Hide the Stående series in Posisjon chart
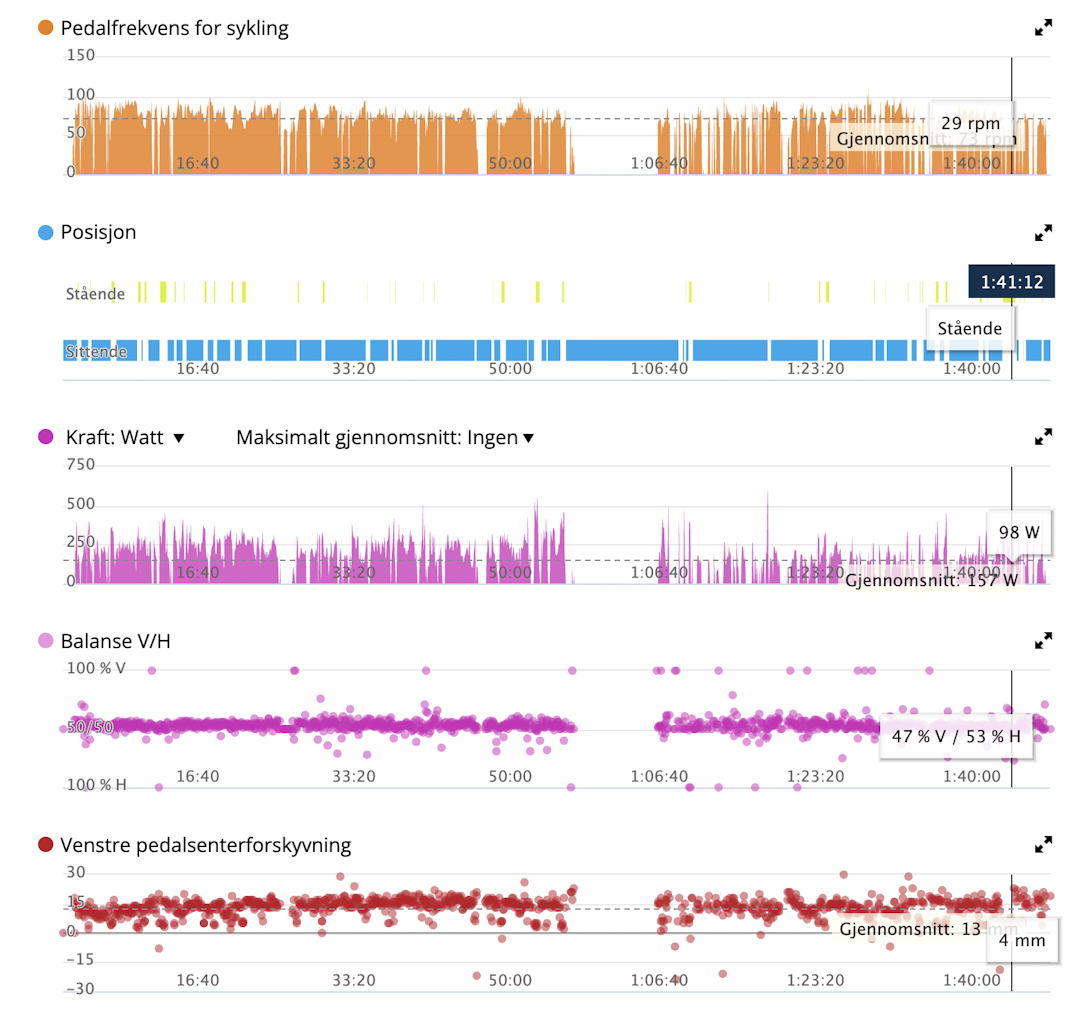Viewport: 1080px width, 1011px height. [x=95, y=294]
